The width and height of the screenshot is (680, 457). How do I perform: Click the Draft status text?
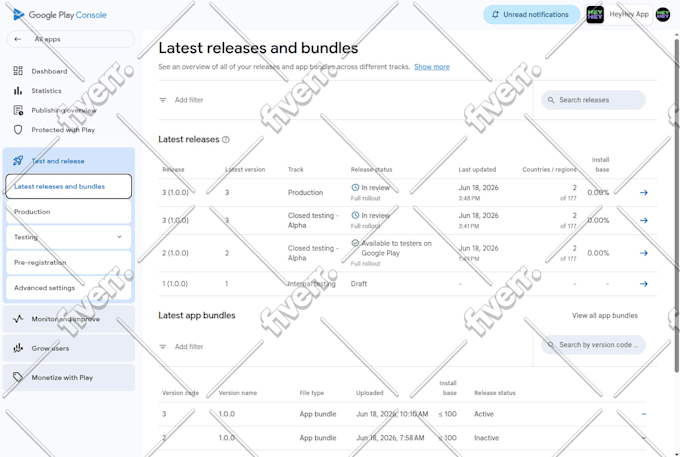point(359,284)
